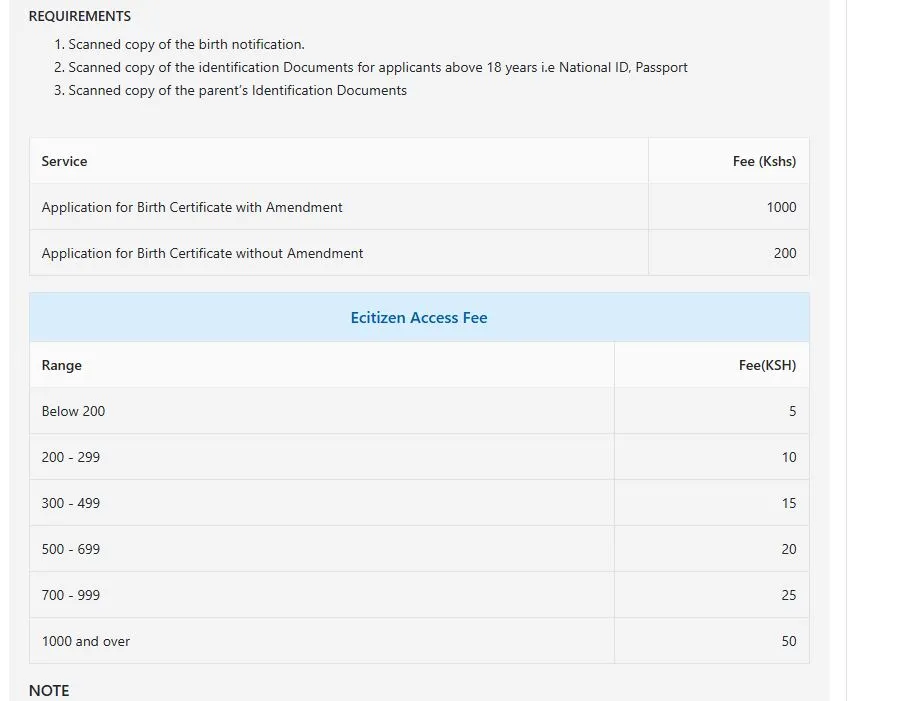Screen dimensions: 897x701
Task: Click the fee value 5
Action: 792,411
